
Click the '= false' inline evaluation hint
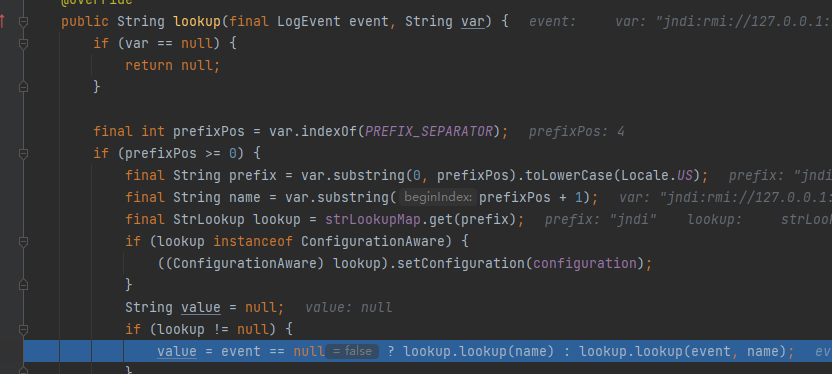point(352,351)
